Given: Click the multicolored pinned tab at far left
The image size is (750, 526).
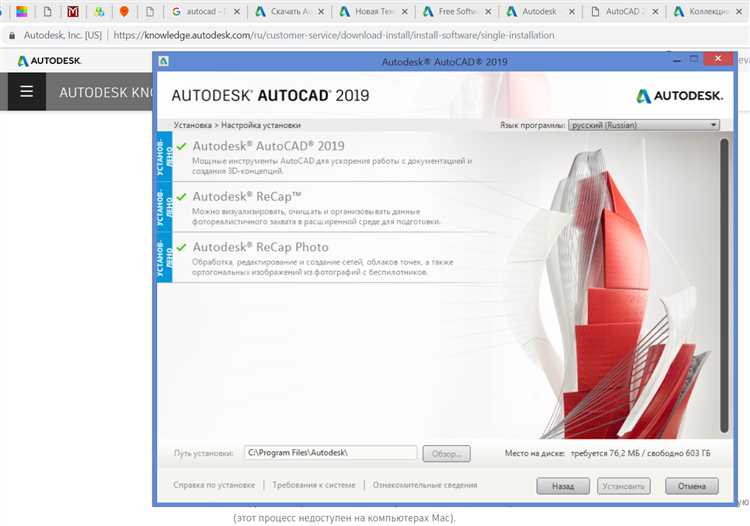Looking at the screenshot, I should pos(21,12).
